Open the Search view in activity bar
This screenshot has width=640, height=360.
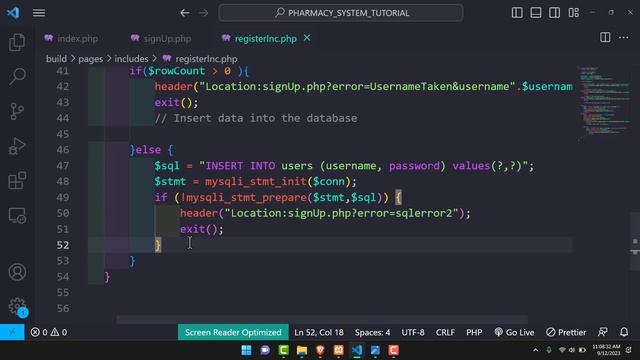17,76
